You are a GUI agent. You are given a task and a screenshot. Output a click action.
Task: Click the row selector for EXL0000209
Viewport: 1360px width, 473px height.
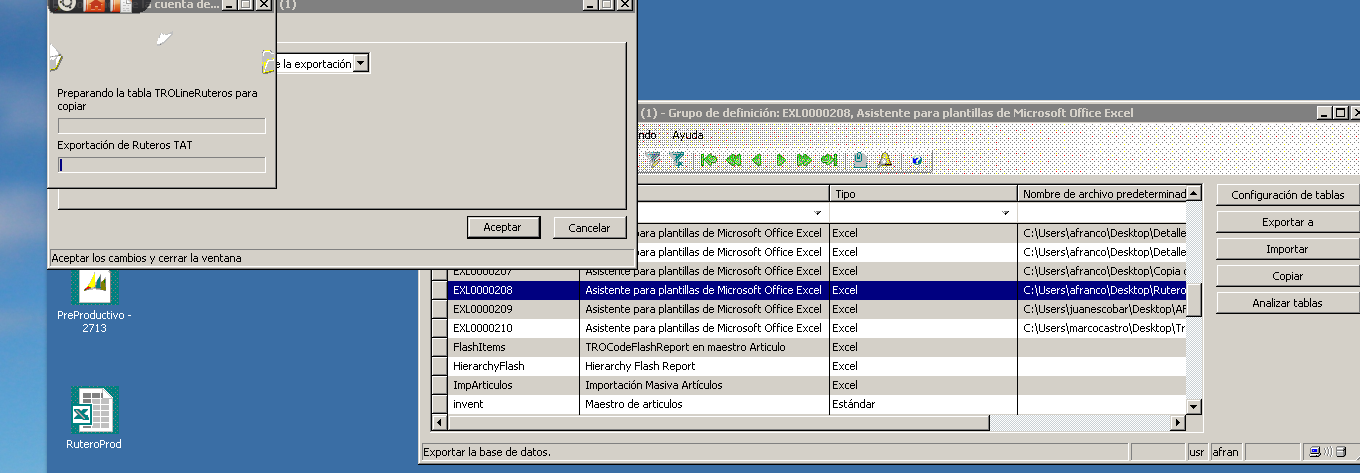439,309
